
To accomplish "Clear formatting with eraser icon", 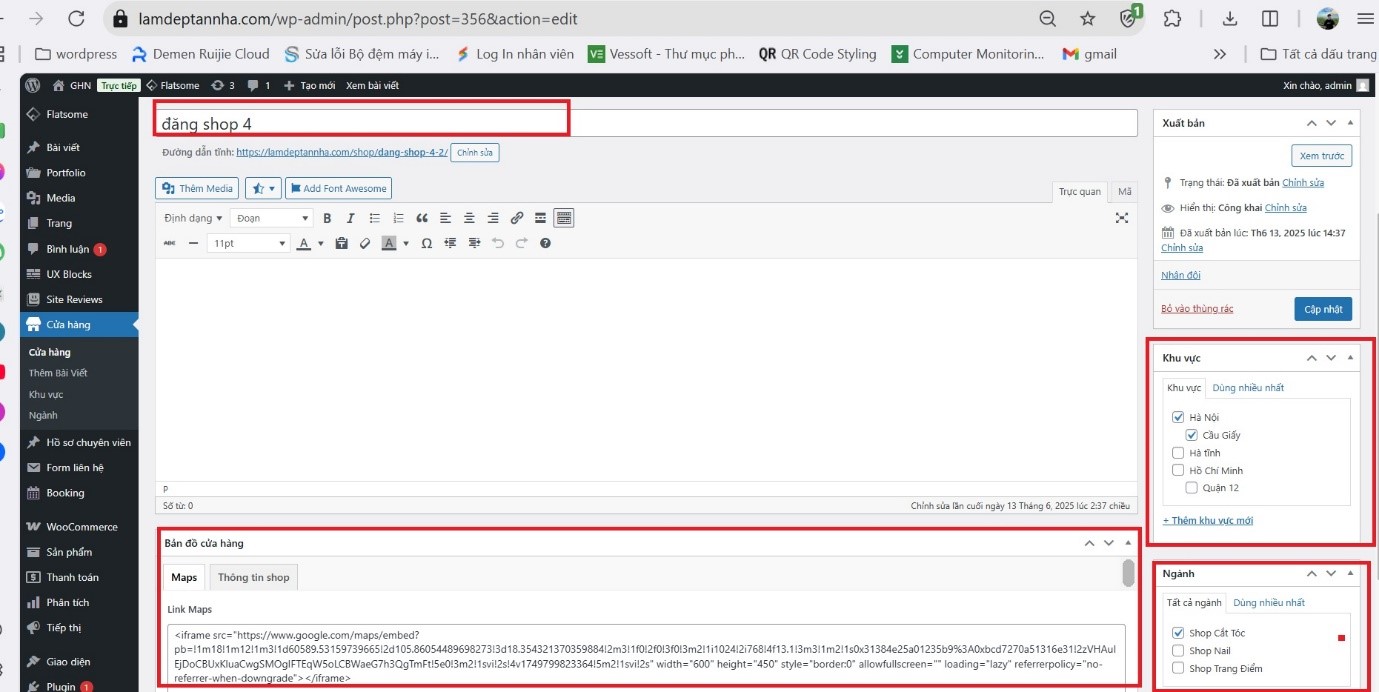I will point(365,243).
